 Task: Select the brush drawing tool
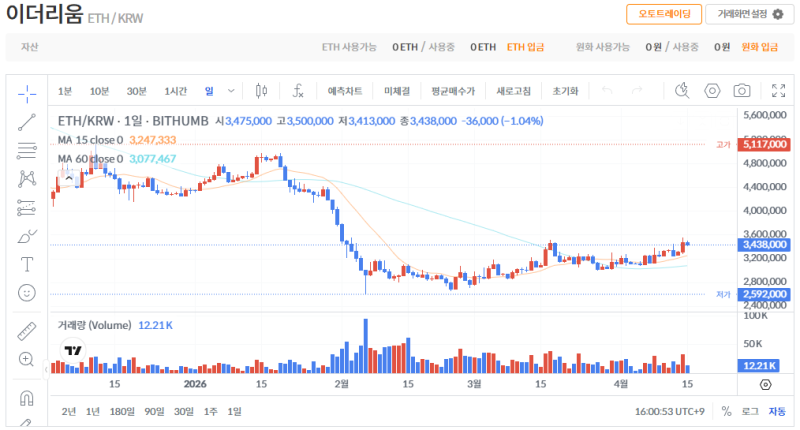click(x=27, y=236)
